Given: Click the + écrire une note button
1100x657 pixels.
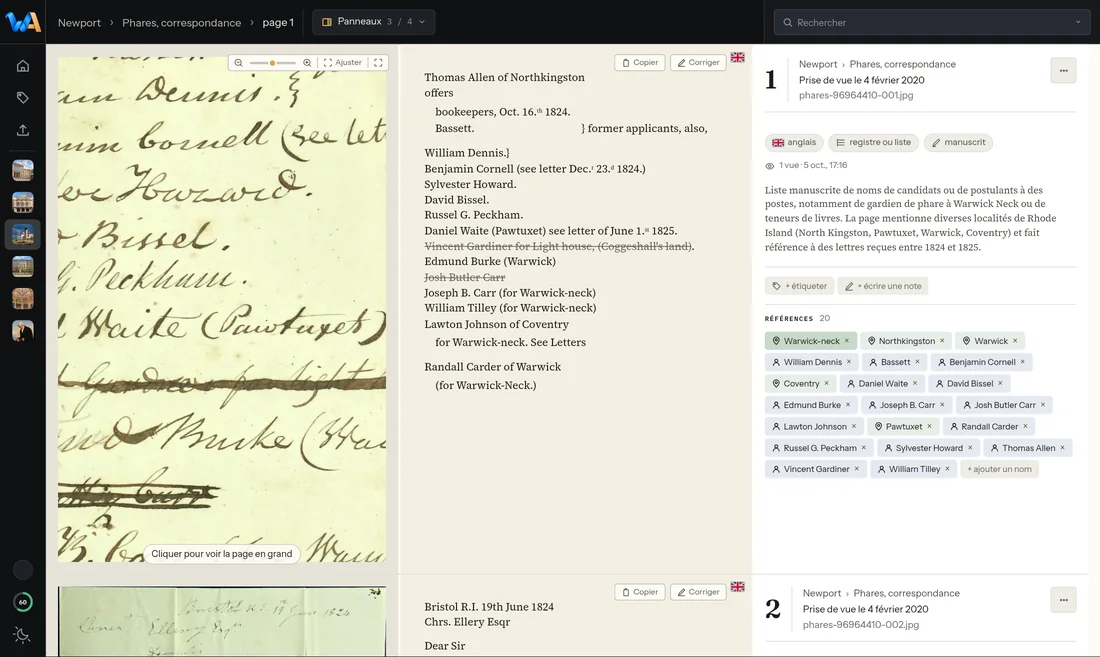Looking at the screenshot, I should [883, 286].
